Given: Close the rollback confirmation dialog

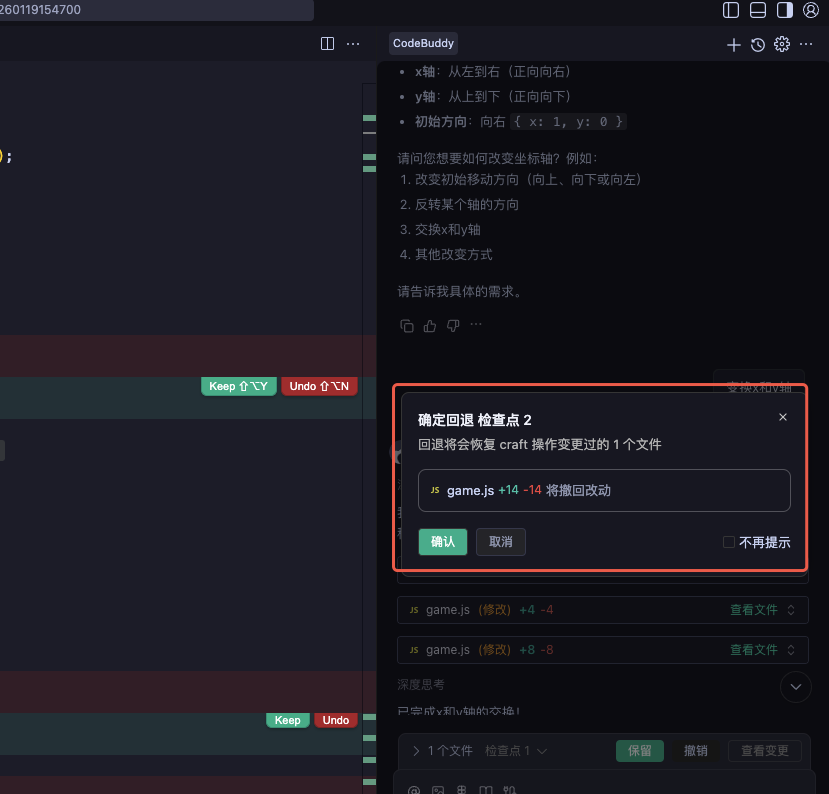Looking at the screenshot, I should click(x=783, y=417).
